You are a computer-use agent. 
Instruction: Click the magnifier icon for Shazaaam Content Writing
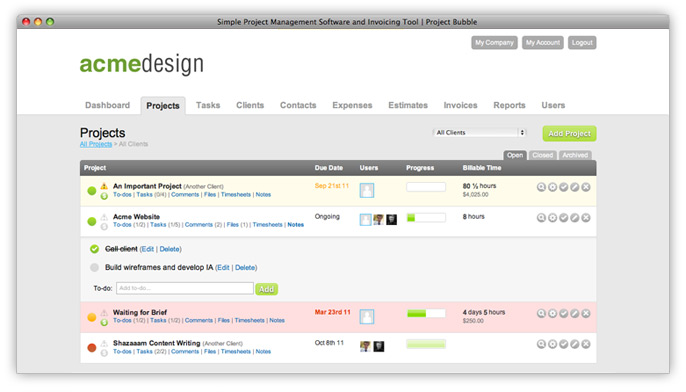pyautogui.click(x=541, y=344)
